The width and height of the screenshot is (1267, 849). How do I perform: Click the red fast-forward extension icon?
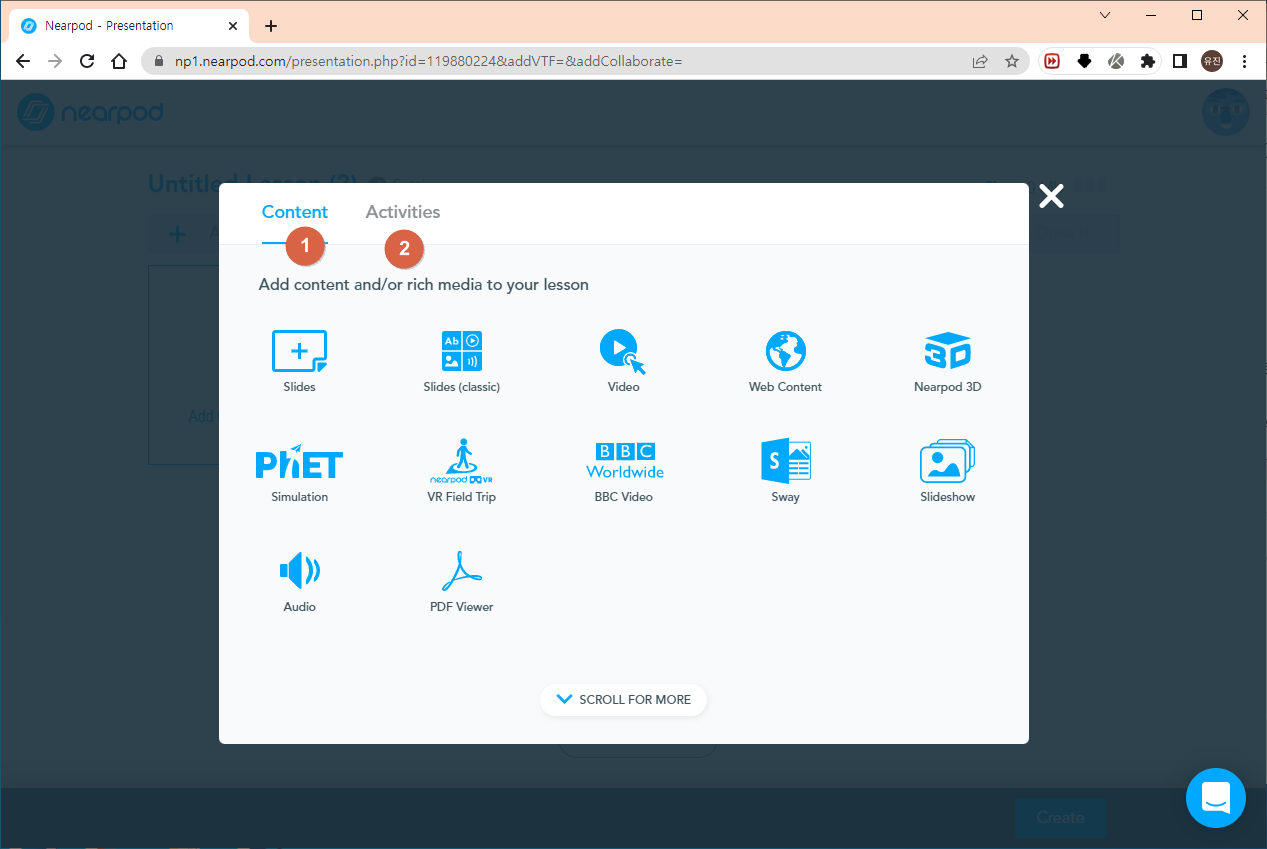pyautogui.click(x=1052, y=61)
